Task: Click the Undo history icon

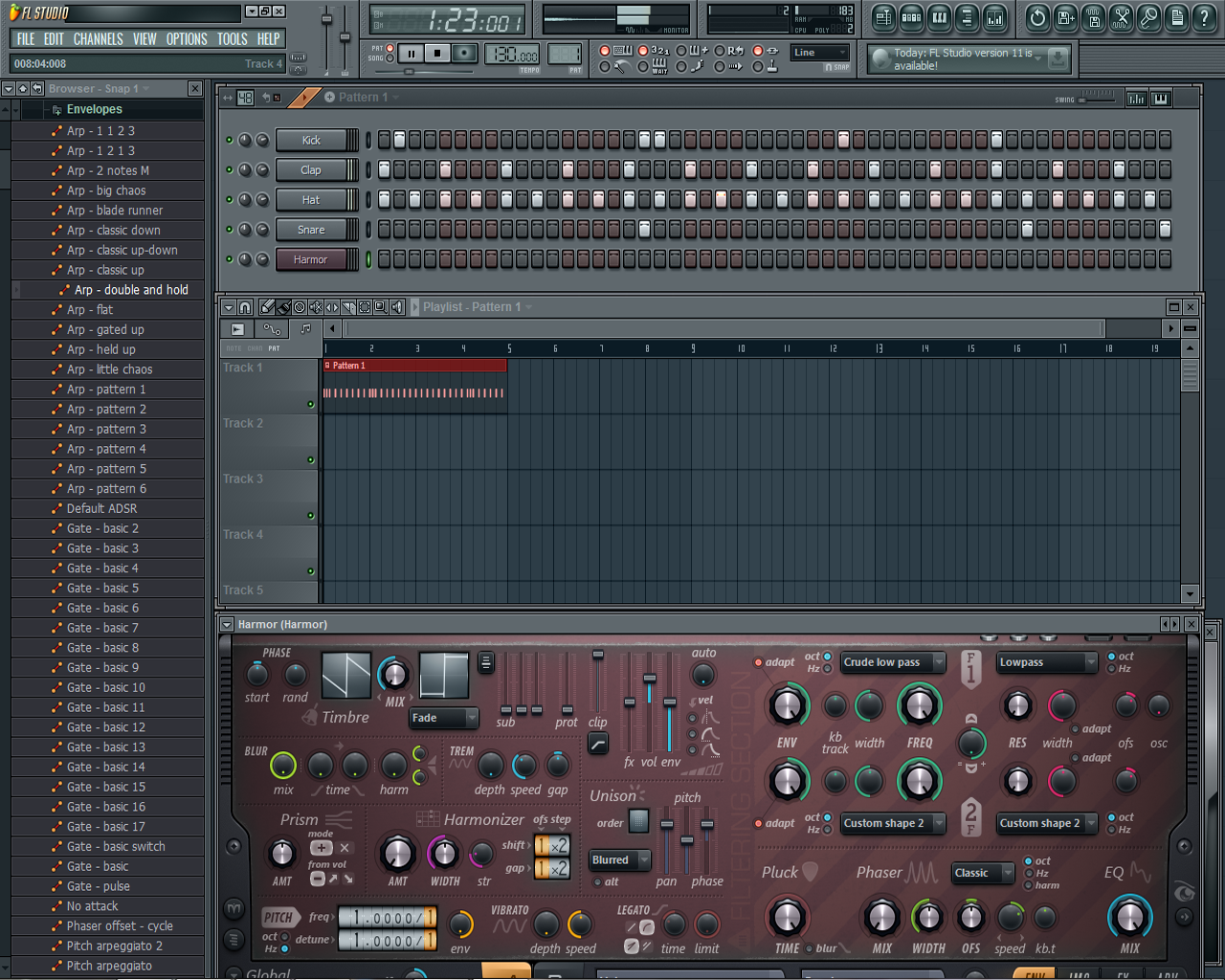Action: 1037,17
